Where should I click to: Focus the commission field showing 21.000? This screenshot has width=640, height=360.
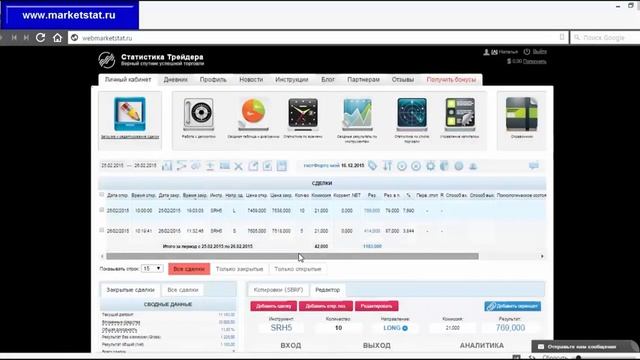[x=452, y=328]
